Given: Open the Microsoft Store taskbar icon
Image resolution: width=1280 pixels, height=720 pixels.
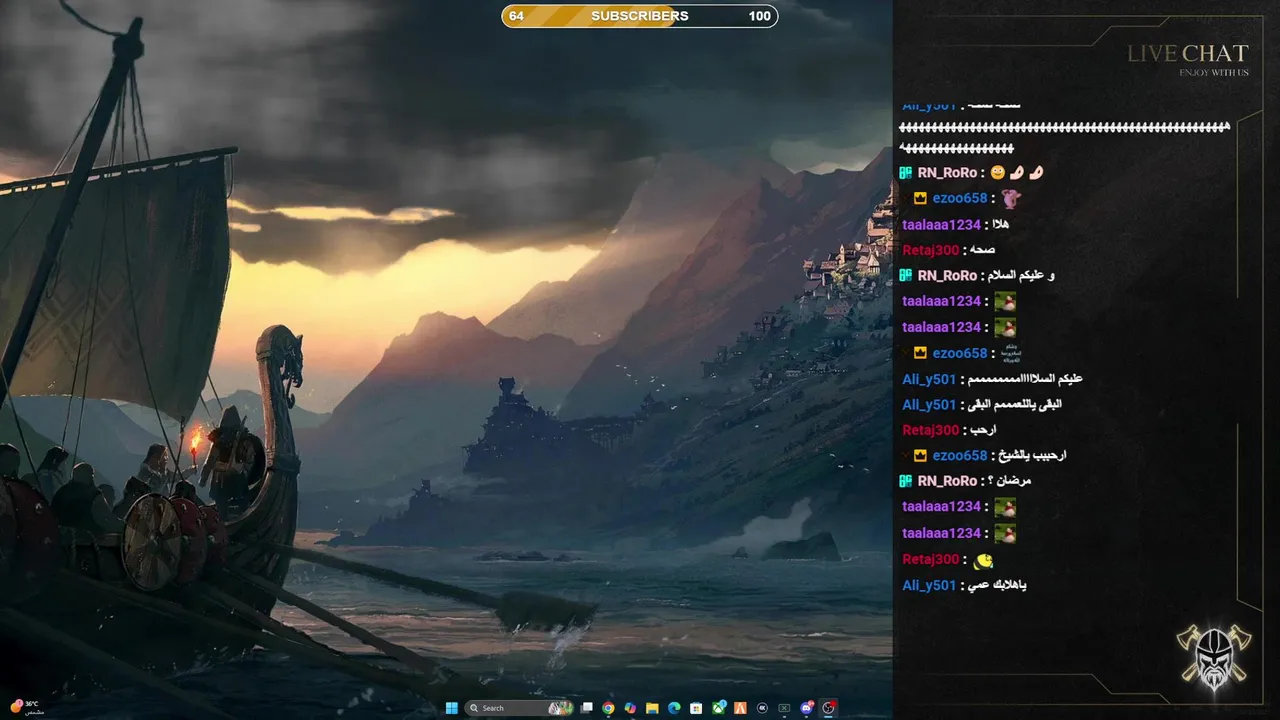Looking at the screenshot, I should (696, 708).
